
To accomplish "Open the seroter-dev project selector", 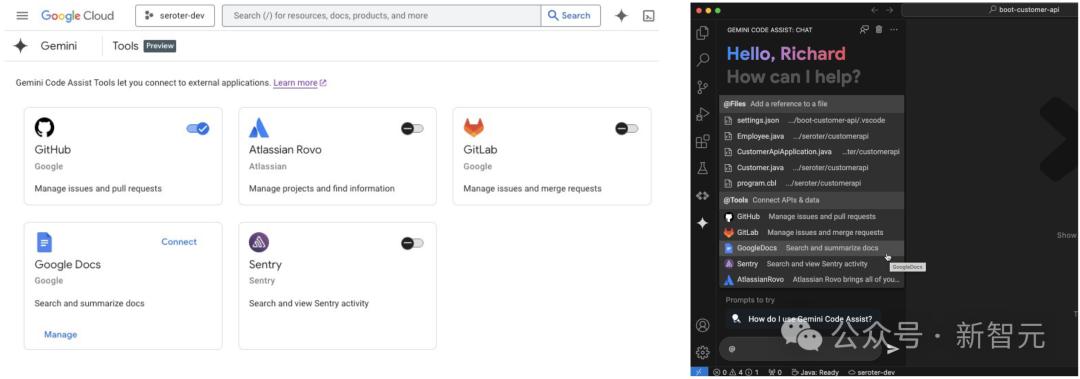I will (175, 16).
